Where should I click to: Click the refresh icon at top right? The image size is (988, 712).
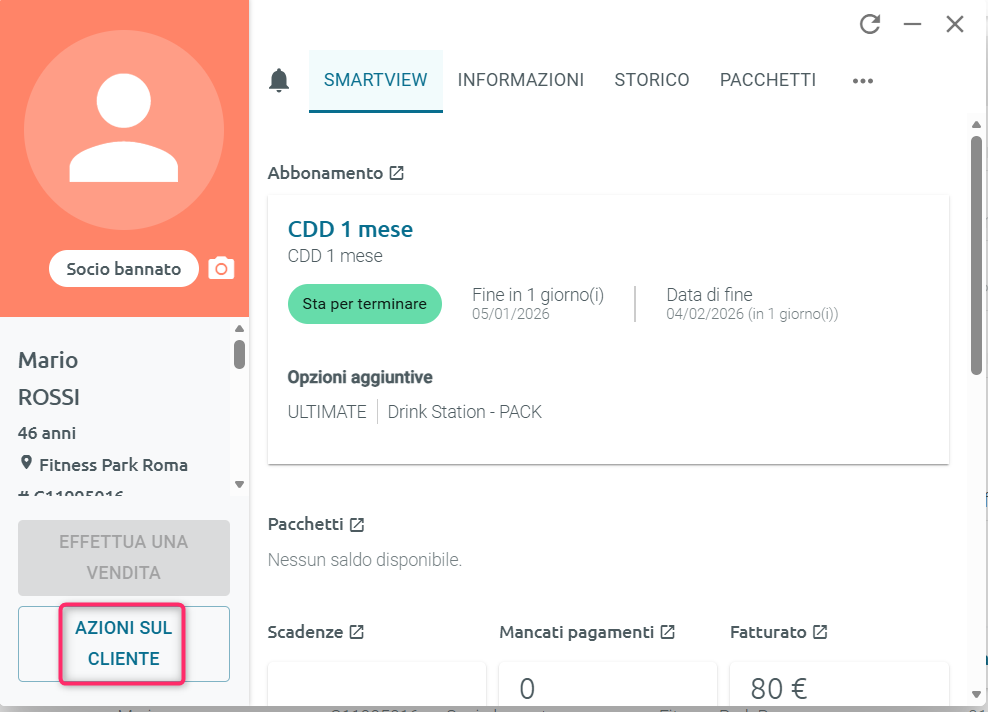tap(870, 25)
